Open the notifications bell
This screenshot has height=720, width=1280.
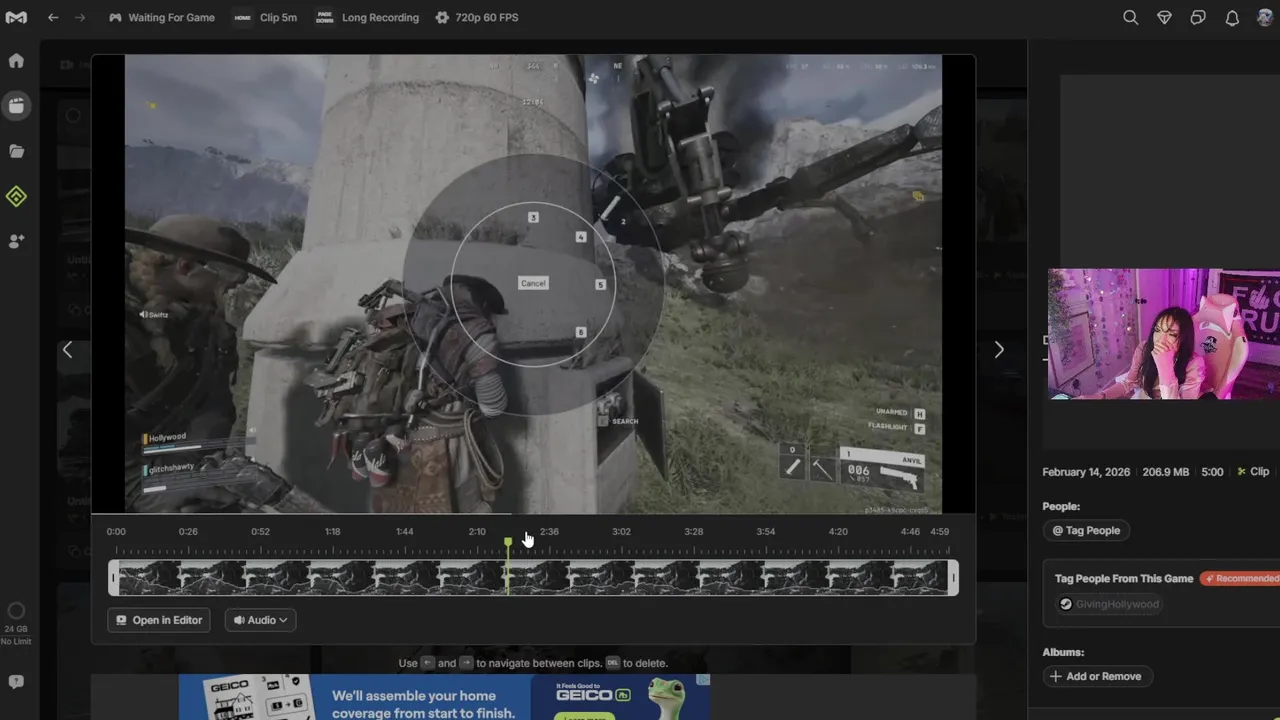(x=1232, y=17)
